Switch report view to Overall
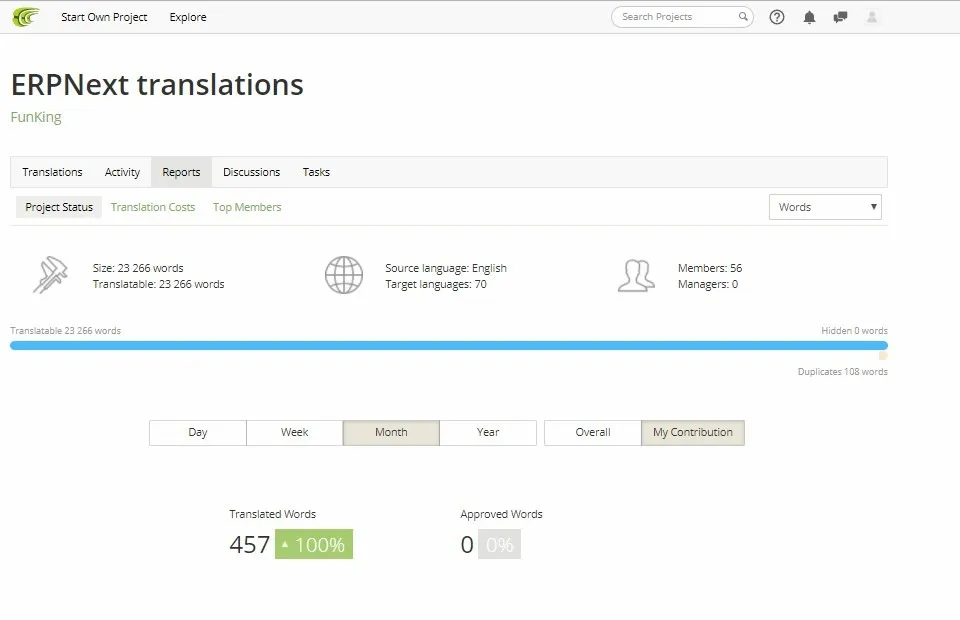960x620 pixels. coord(593,433)
